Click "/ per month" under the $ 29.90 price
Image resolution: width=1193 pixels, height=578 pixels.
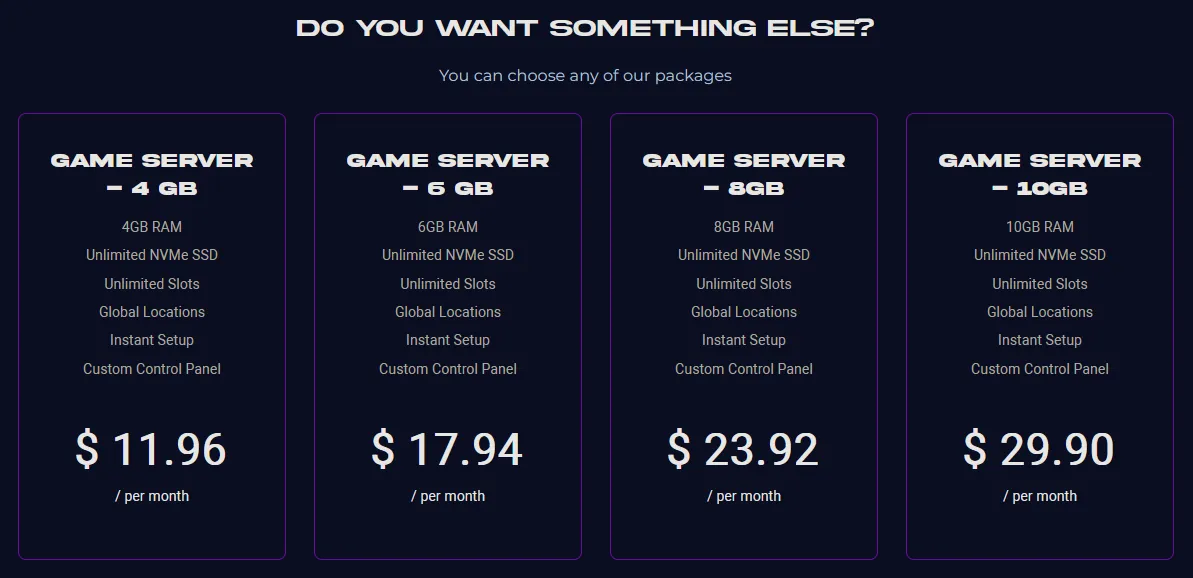1040,496
